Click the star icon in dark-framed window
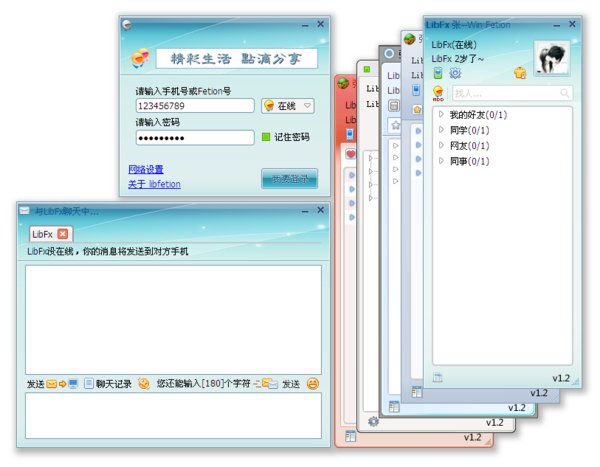Image resolution: width=600 pixels, height=467 pixels. click(x=396, y=125)
